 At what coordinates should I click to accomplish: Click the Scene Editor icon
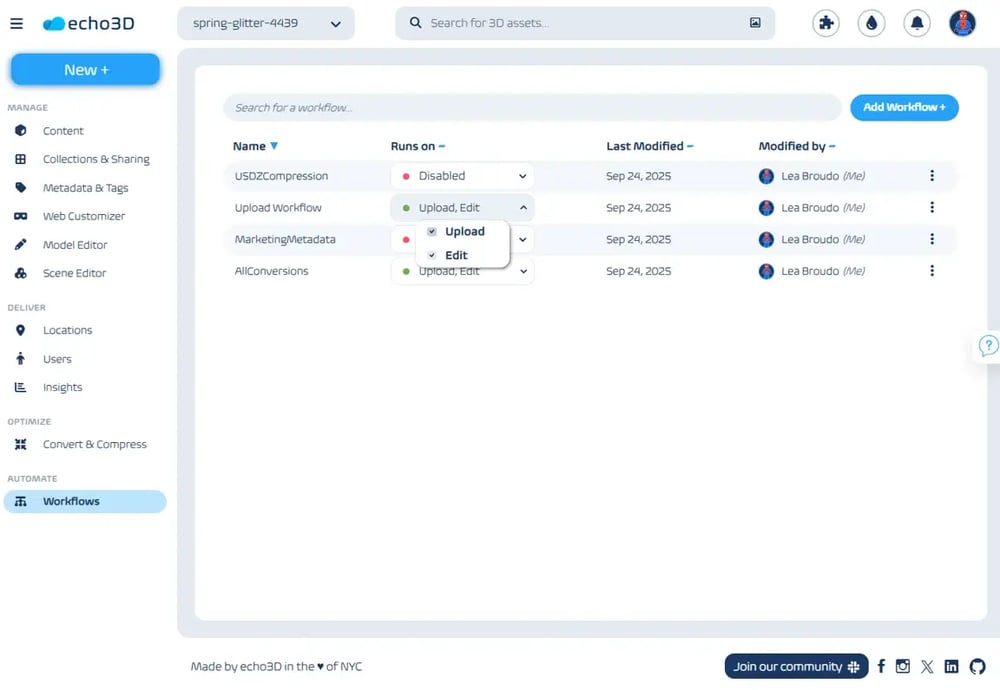21,273
